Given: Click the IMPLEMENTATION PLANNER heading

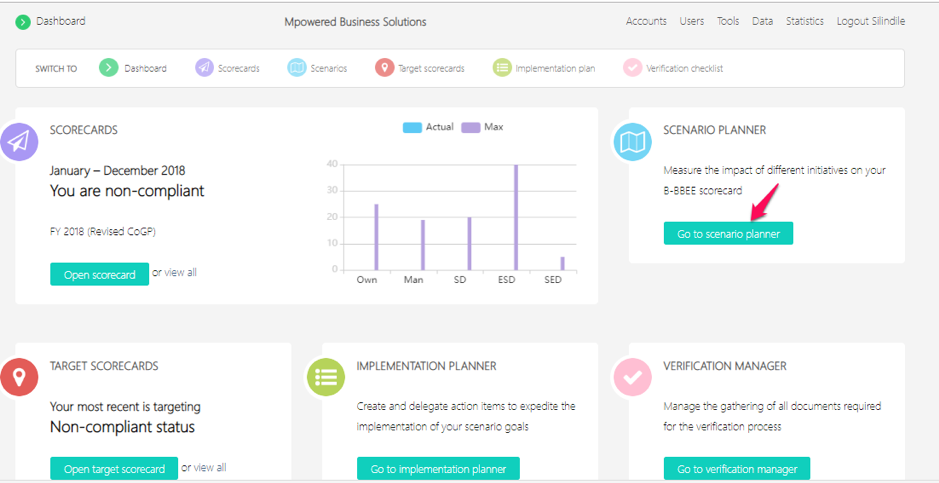Looking at the screenshot, I should pos(426,366).
